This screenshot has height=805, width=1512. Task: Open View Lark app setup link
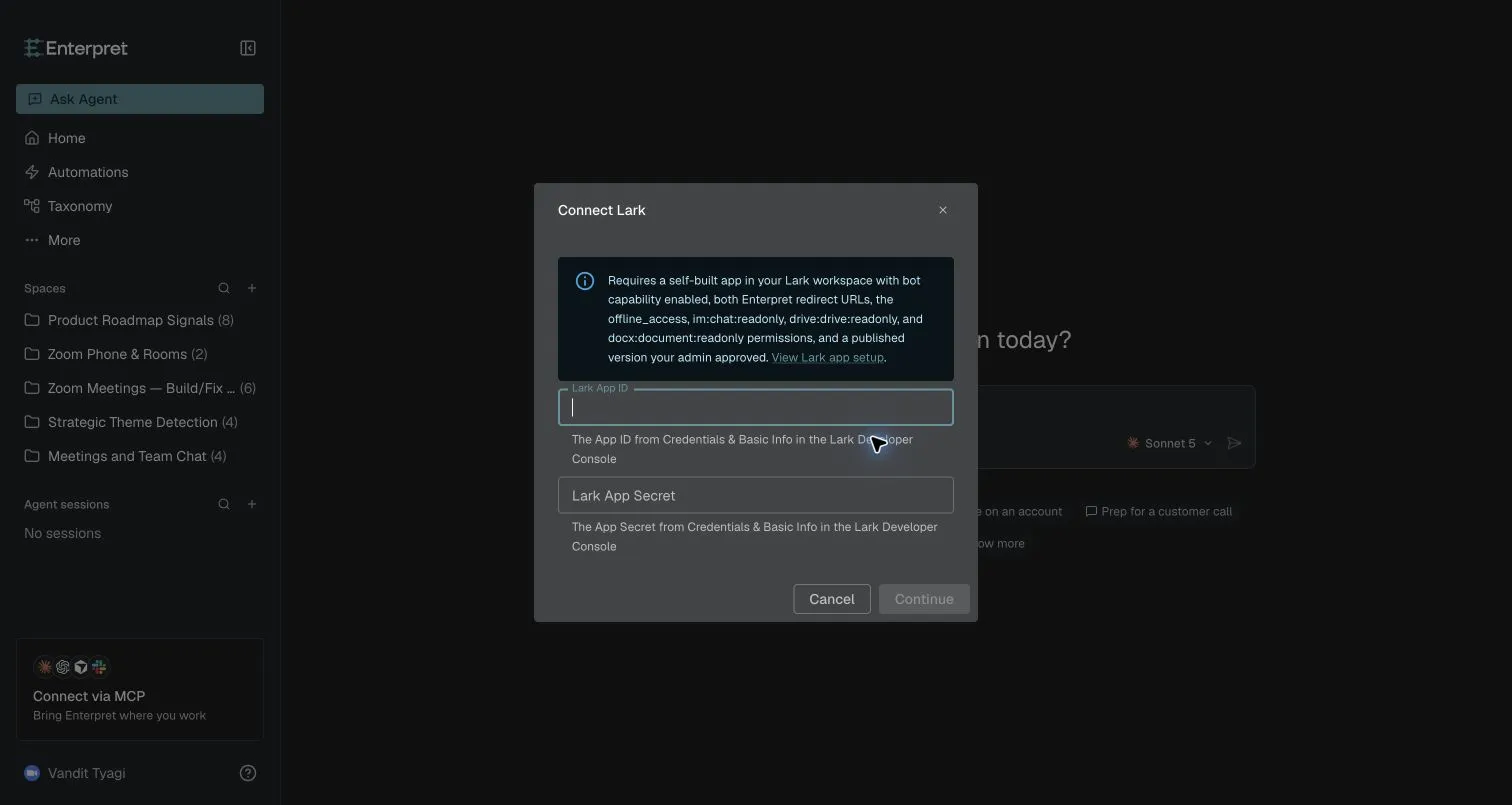(828, 357)
